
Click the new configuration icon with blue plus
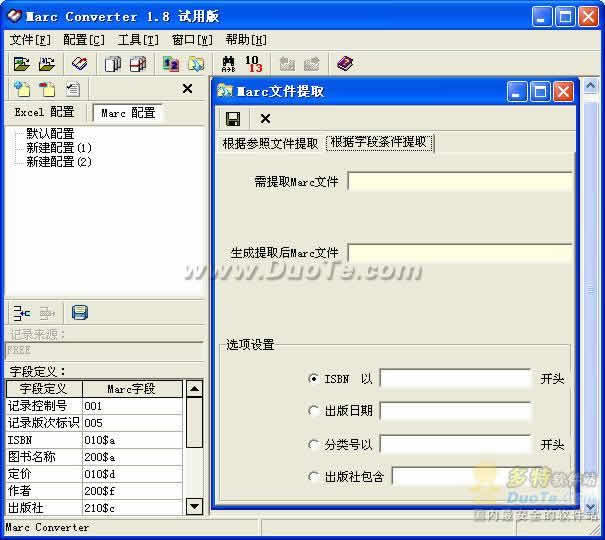pyautogui.click(x=22, y=89)
